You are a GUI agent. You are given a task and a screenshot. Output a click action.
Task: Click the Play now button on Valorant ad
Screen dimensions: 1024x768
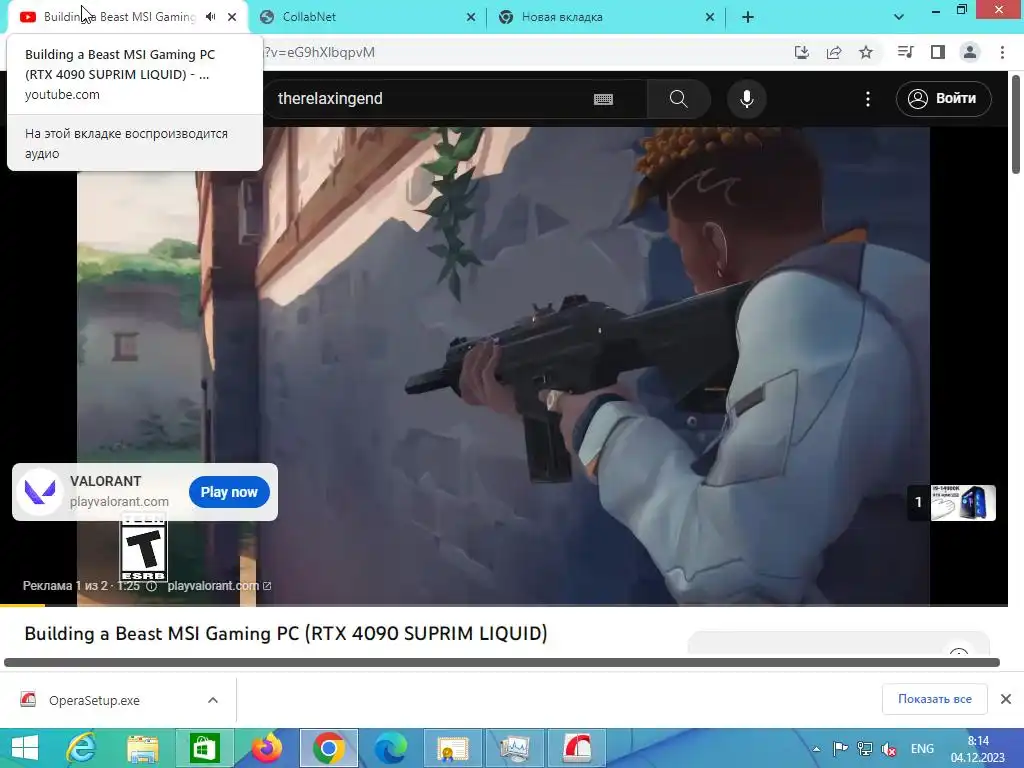pyautogui.click(x=229, y=492)
